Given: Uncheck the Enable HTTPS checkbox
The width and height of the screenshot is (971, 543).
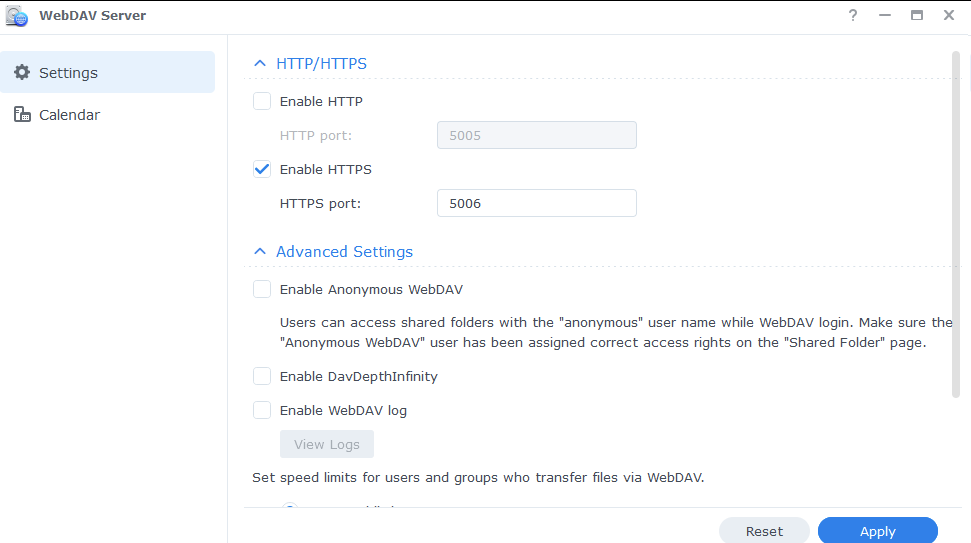Looking at the screenshot, I should (262, 169).
